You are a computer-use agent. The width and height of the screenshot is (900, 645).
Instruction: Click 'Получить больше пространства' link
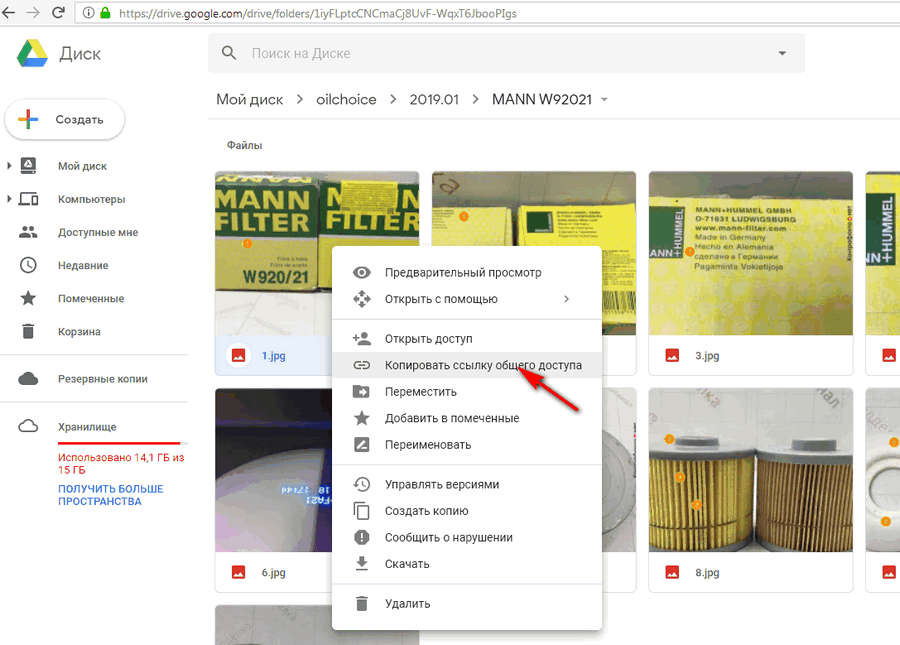pyautogui.click(x=110, y=495)
